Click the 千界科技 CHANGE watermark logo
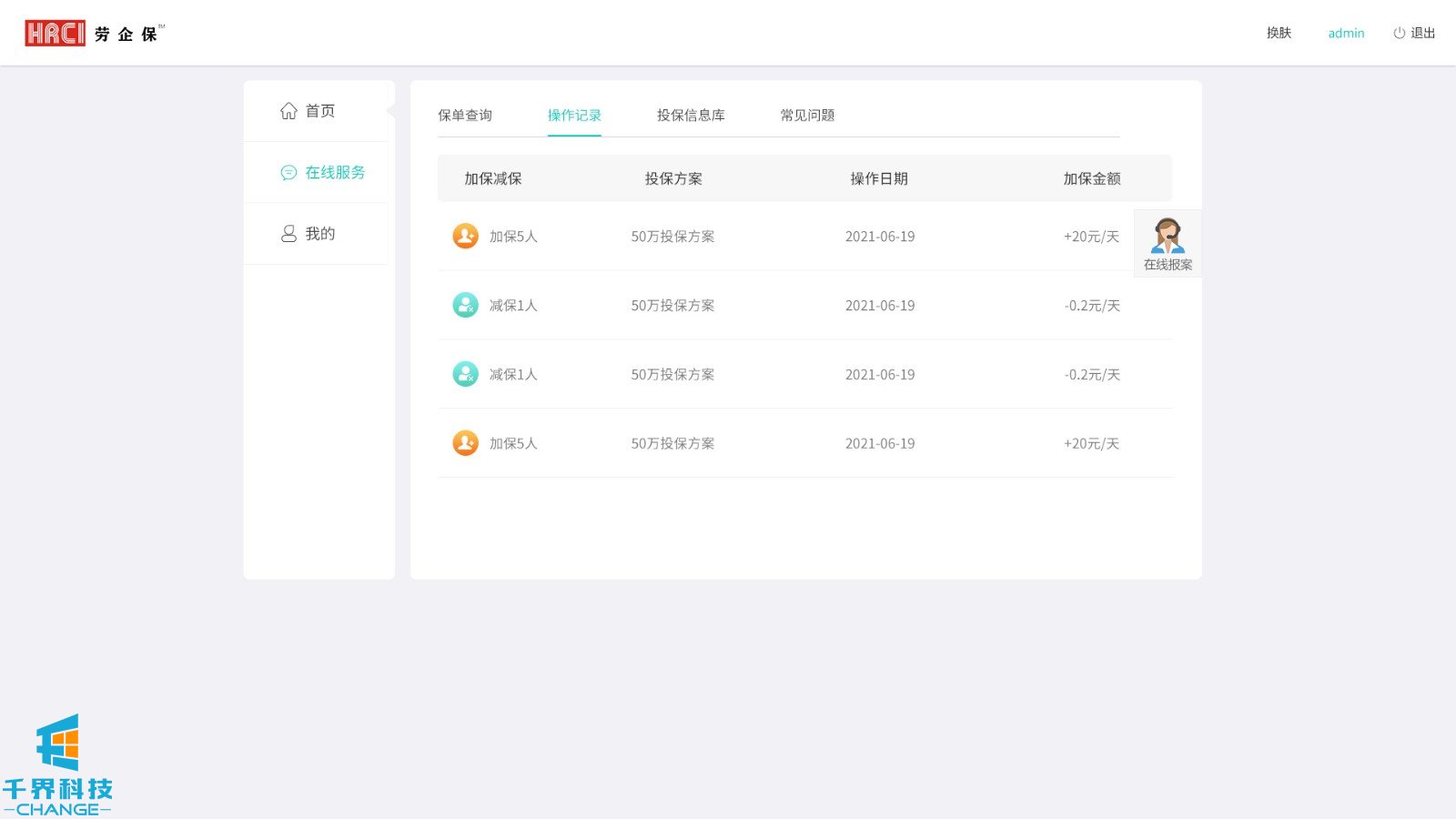The image size is (1456, 819). pos(57,765)
